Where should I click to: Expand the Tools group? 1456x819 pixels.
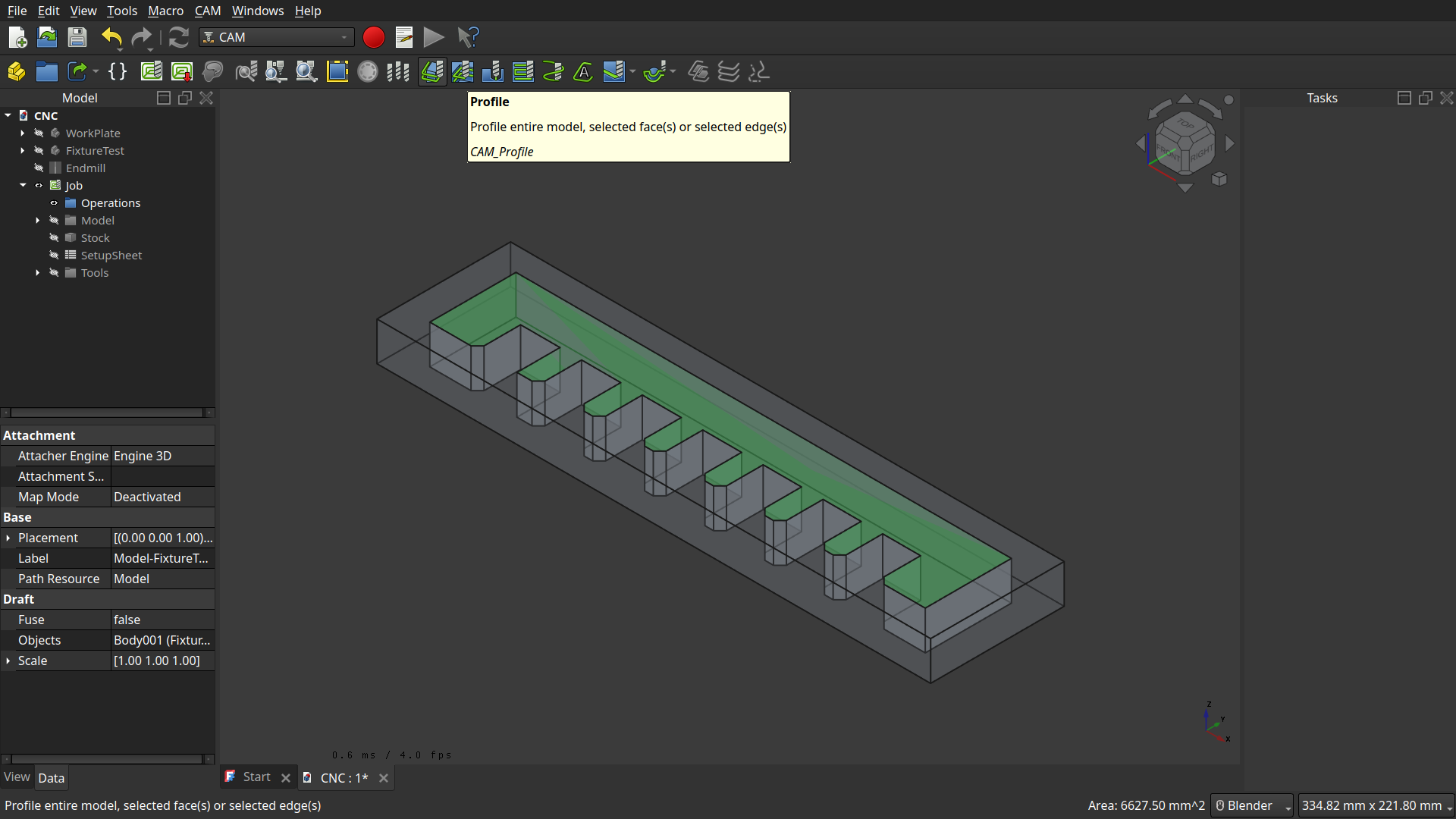click(x=38, y=272)
